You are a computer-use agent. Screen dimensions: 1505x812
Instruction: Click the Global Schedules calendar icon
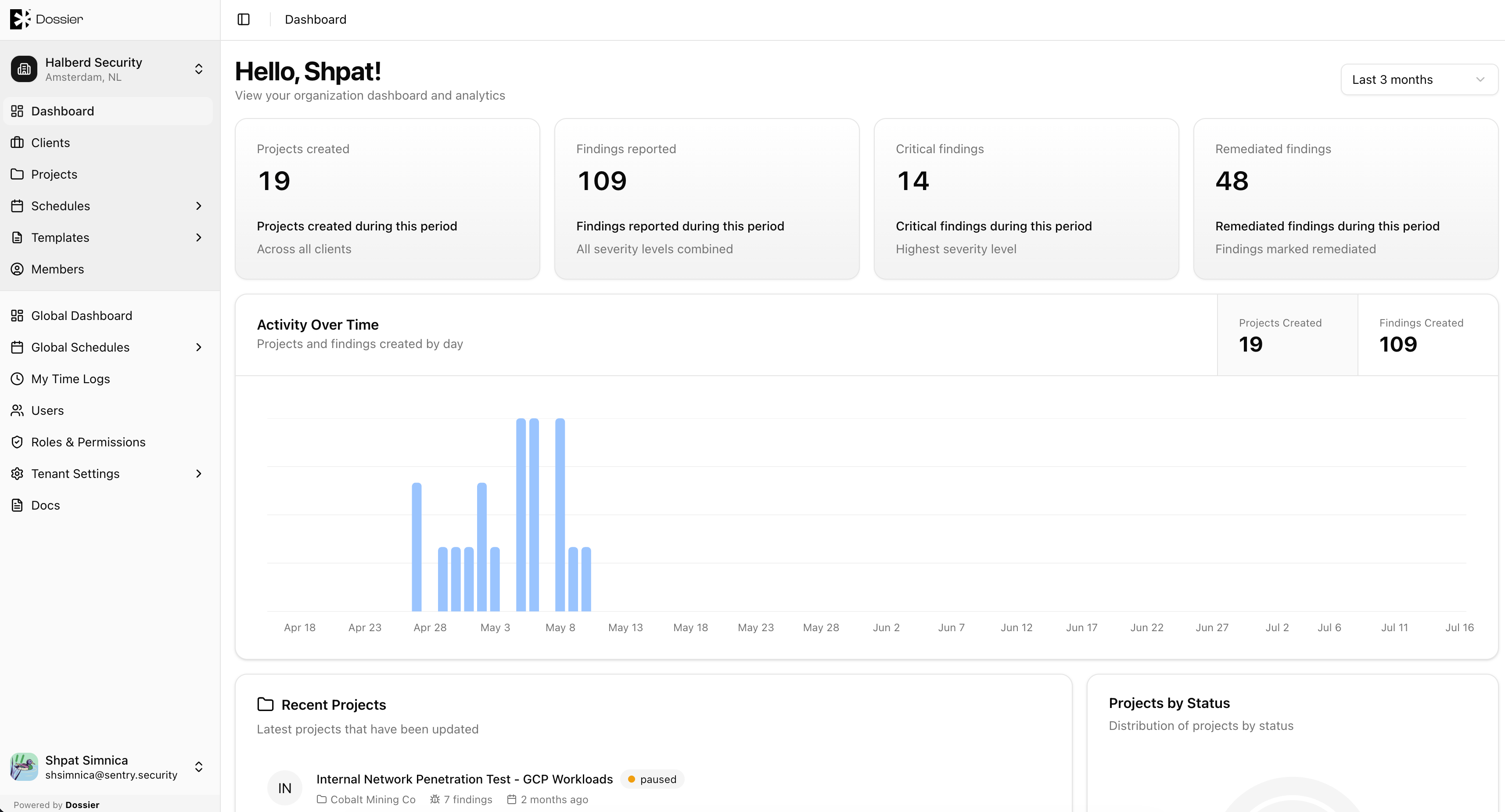click(17, 347)
